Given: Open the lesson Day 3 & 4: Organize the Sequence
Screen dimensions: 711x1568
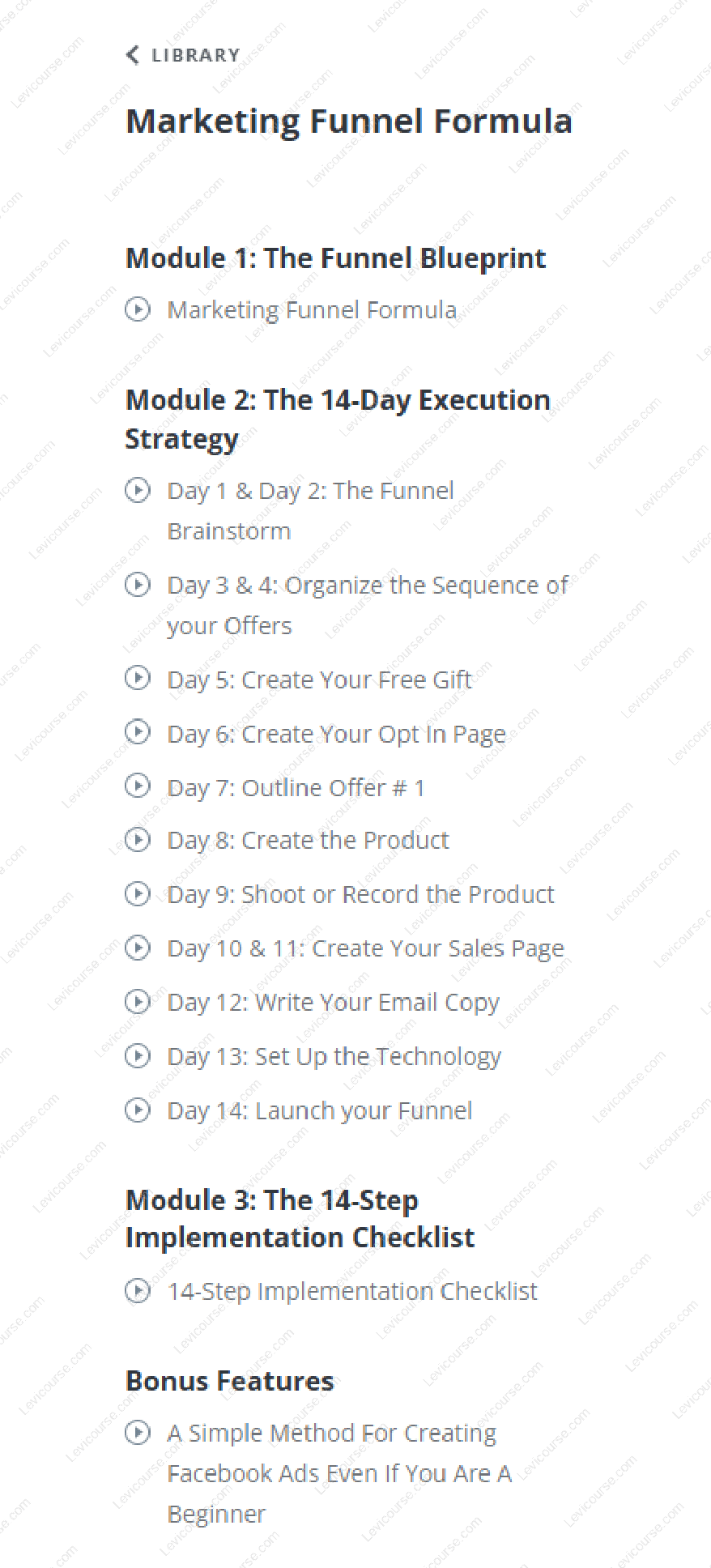Looking at the screenshot, I should (367, 585).
